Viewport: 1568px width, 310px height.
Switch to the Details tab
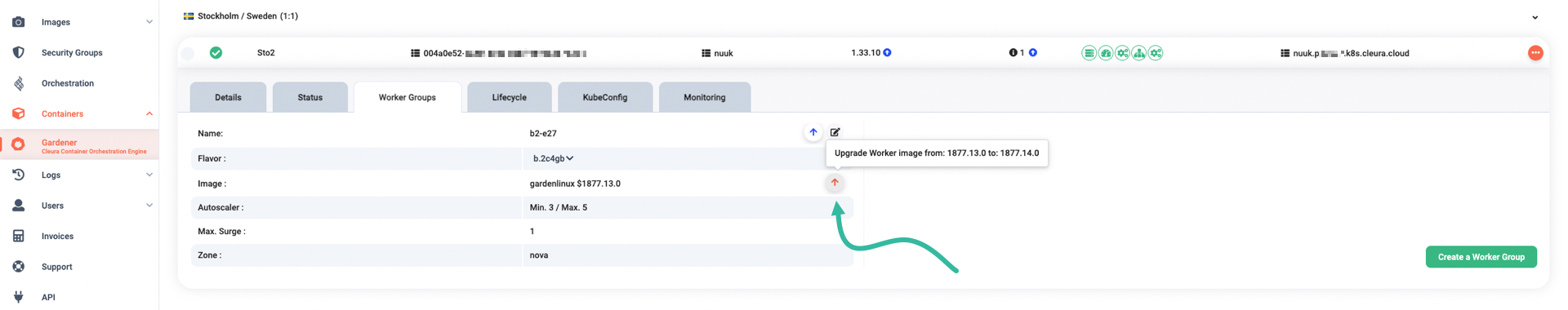pos(228,97)
